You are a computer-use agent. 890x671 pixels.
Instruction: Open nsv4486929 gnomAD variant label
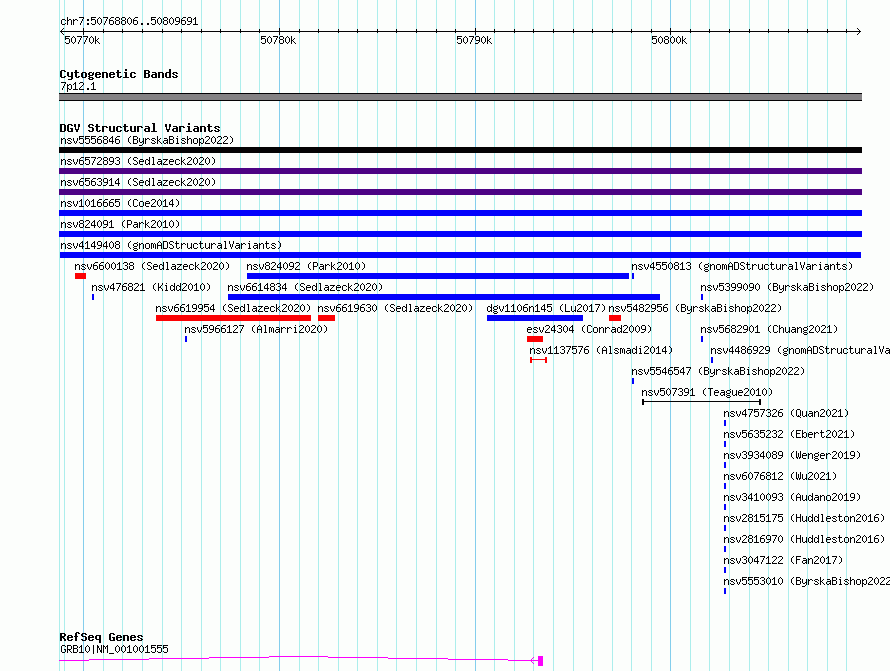coord(800,350)
